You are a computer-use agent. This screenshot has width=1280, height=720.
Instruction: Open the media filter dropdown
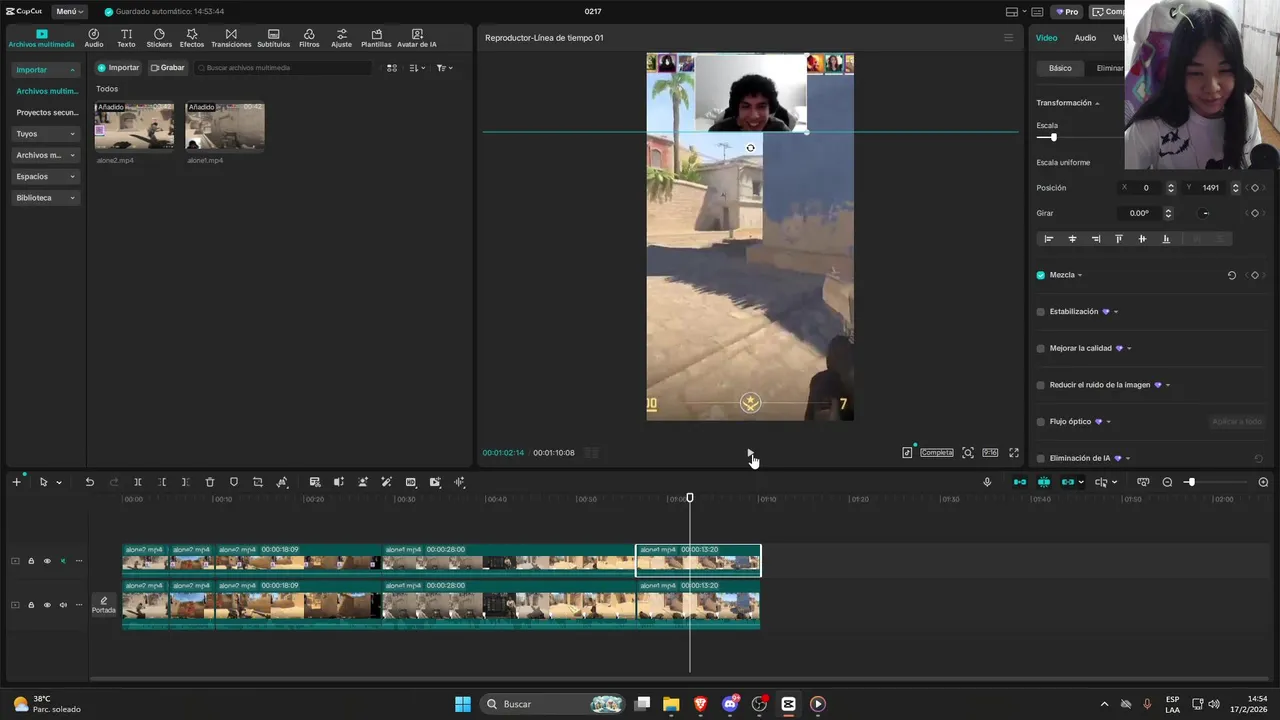click(x=445, y=68)
